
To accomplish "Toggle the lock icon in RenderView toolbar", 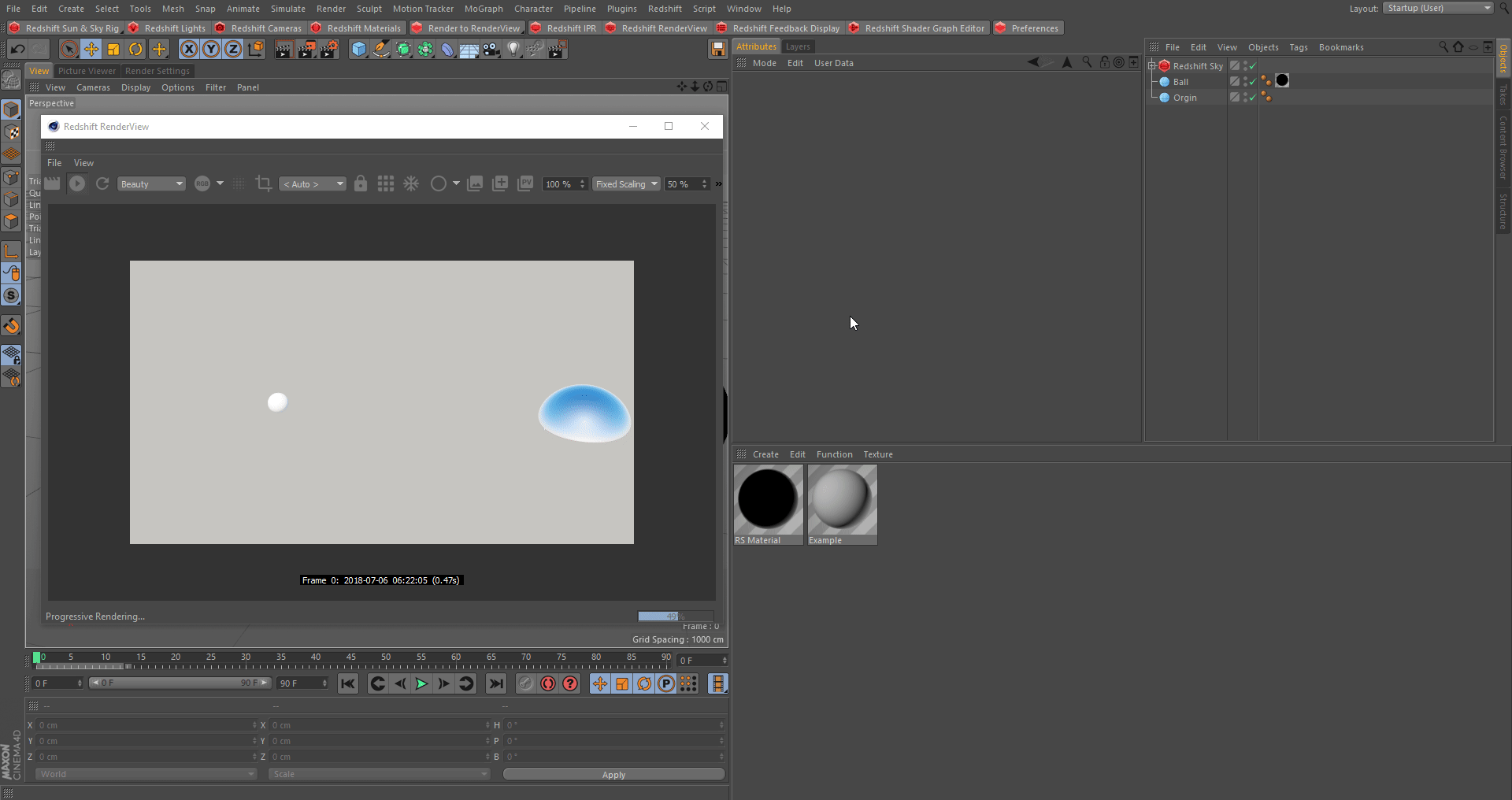I will (361, 183).
